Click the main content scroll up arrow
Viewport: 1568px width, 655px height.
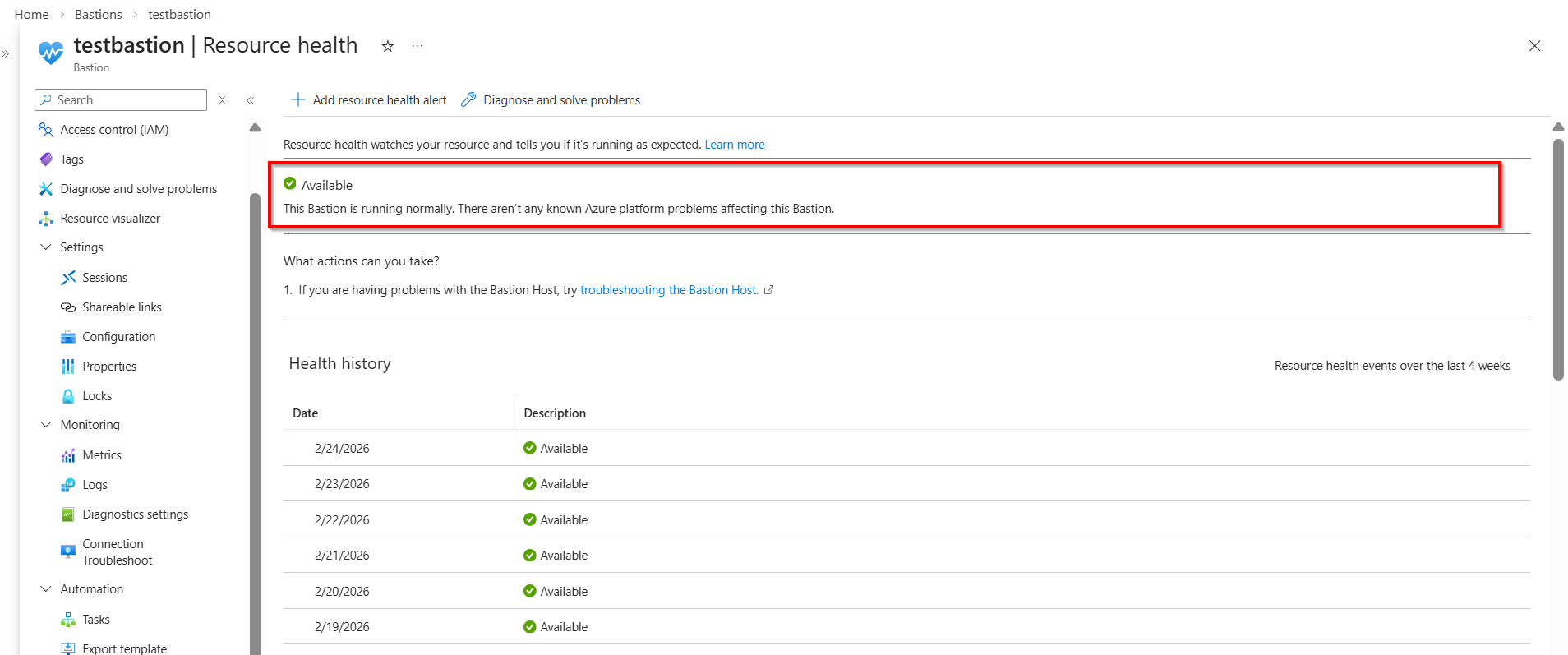(1558, 127)
